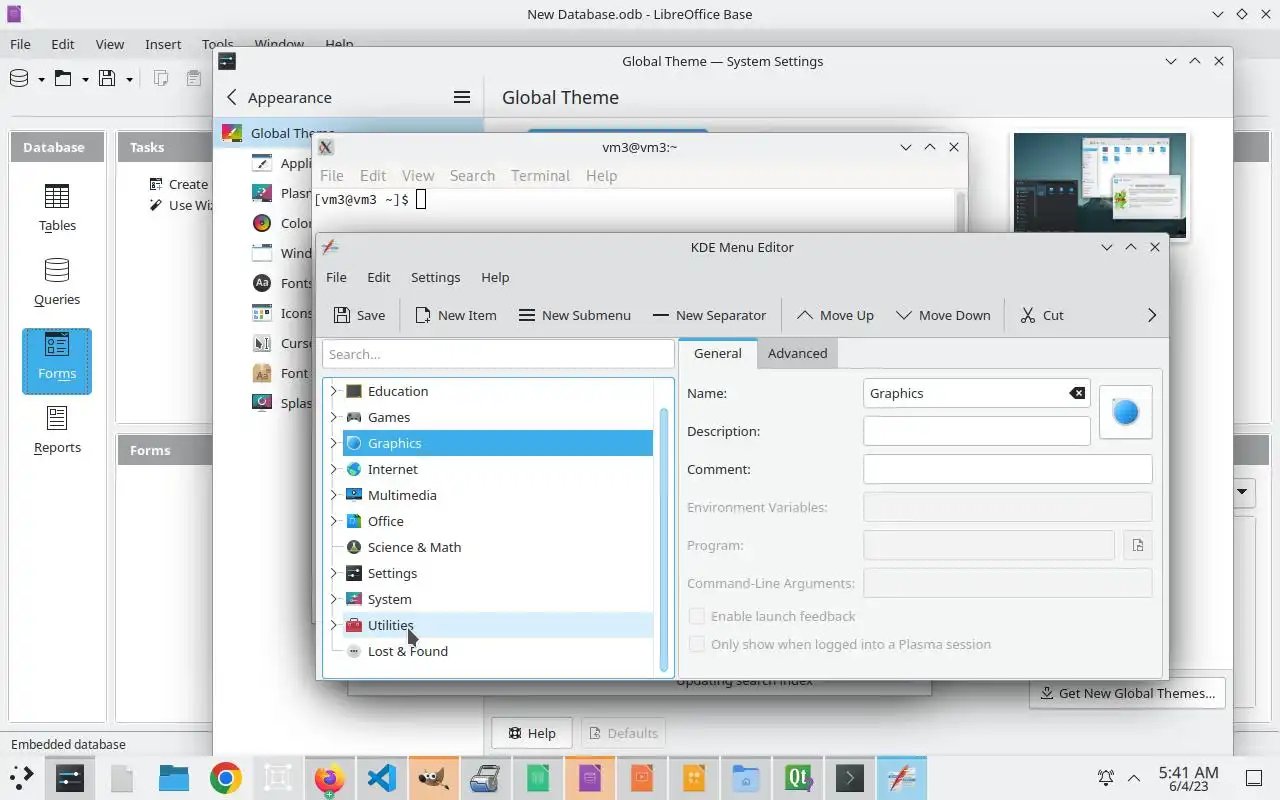The width and height of the screenshot is (1280, 800).
Task: Open dropdown arrow next to Base save icon
Action: 129,79
